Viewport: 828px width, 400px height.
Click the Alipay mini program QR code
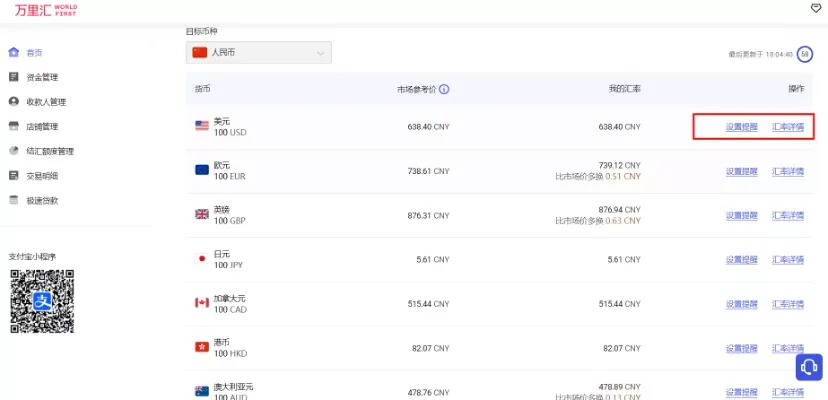click(x=42, y=301)
